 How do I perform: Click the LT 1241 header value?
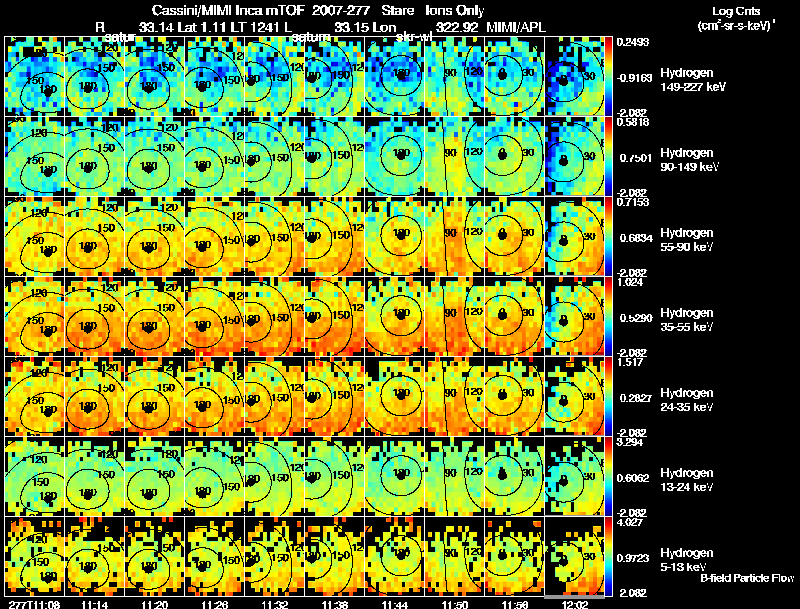(x=254, y=27)
